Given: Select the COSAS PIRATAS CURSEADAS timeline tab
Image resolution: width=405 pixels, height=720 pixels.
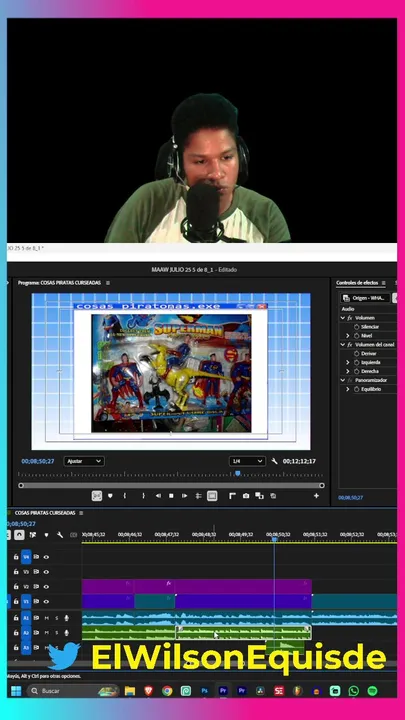Looking at the screenshot, I should 45,513.
